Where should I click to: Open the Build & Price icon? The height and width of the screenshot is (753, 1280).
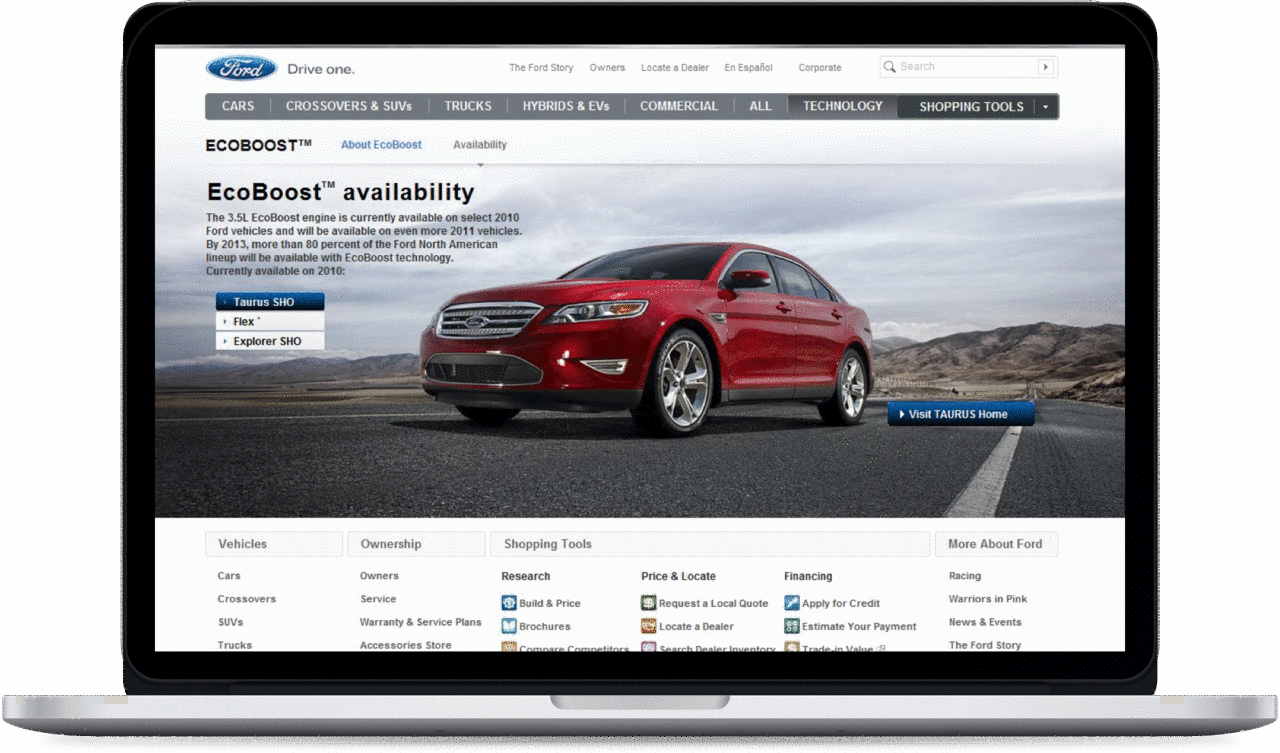tap(509, 603)
